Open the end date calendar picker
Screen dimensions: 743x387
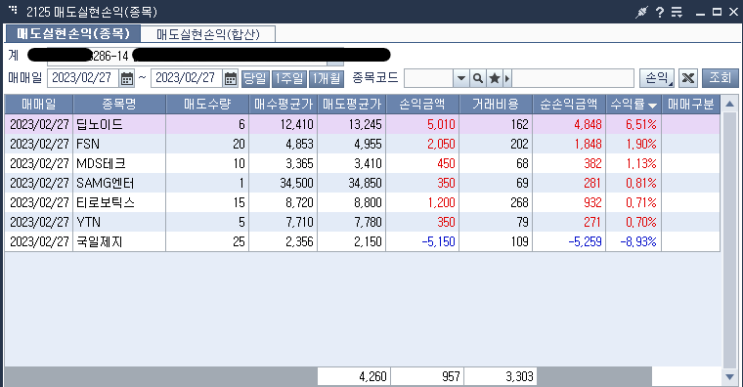(x=230, y=78)
